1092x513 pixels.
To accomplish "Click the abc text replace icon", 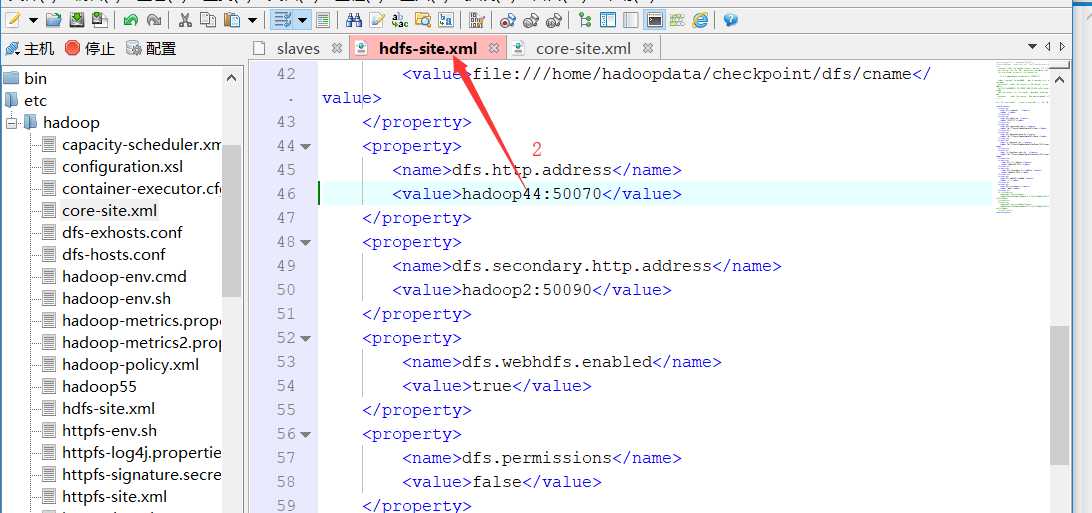I will click(x=400, y=19).
